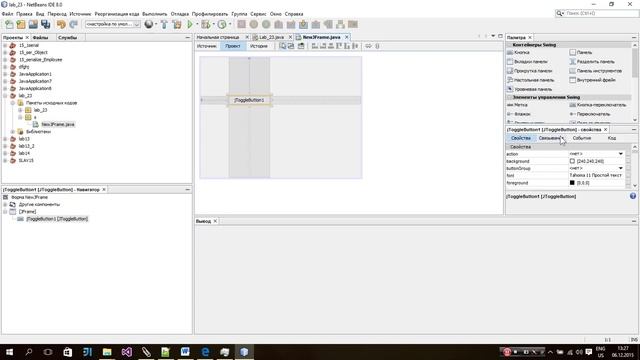Select Кнопка-переключатель in Palette
The width and height of the screenshot is (640, 360).
tap(598, 105)
